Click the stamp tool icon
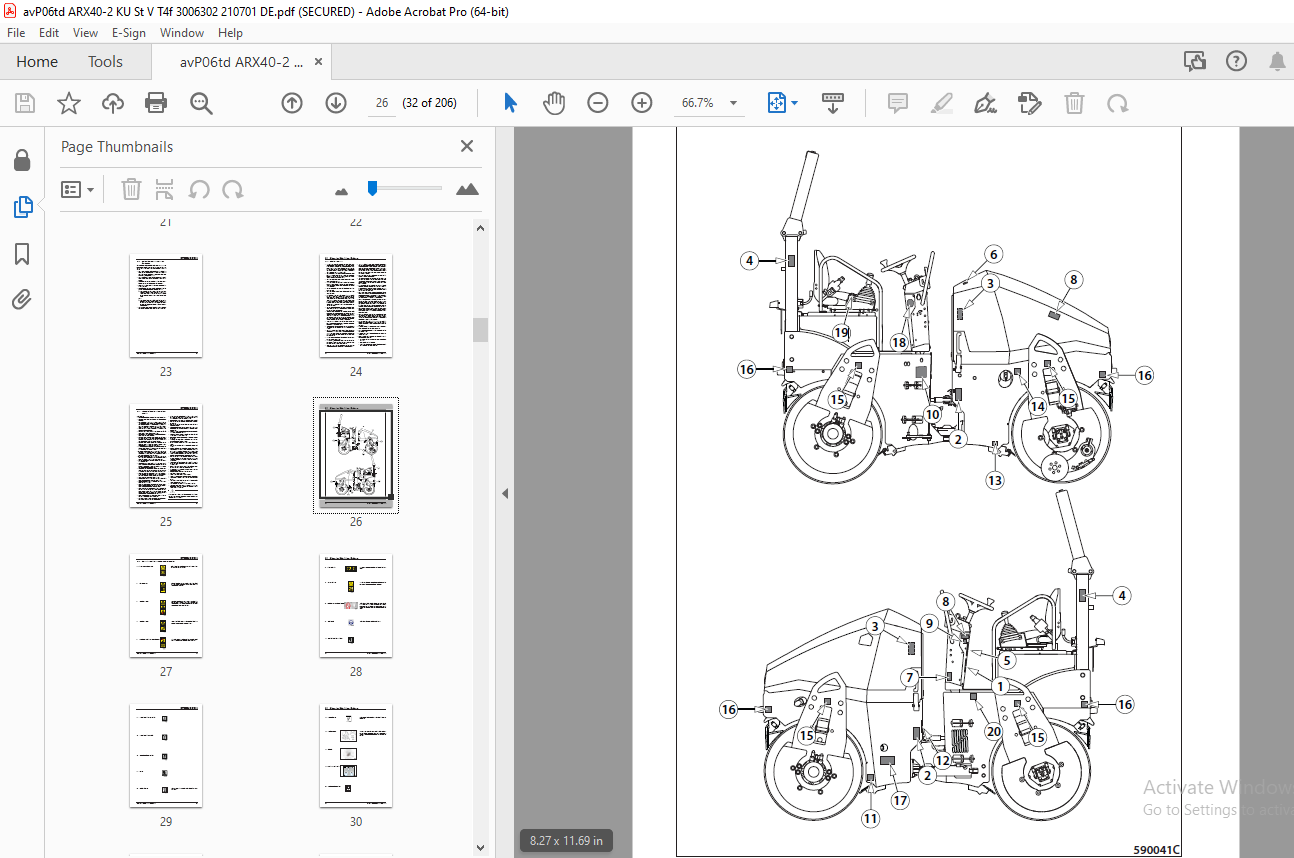The width and height of the screenshot is (1294, 858). (x=1029, y=103)
